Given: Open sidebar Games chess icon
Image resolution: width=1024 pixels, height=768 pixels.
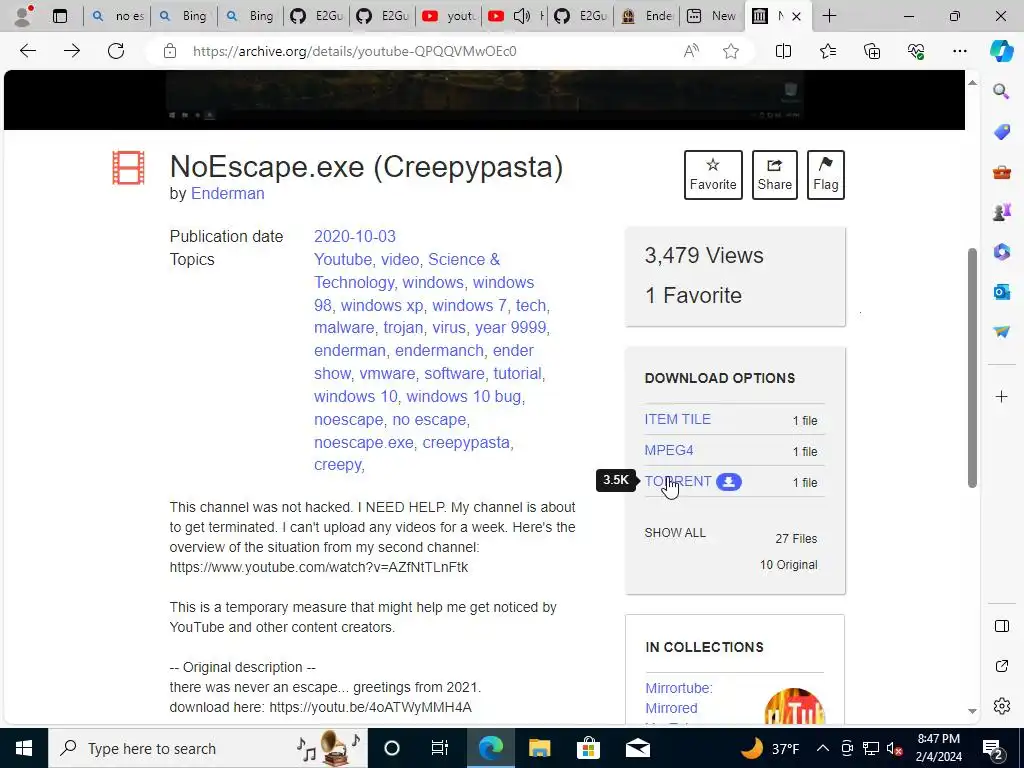Looking at the screenshot, I should click(1001, 212).
